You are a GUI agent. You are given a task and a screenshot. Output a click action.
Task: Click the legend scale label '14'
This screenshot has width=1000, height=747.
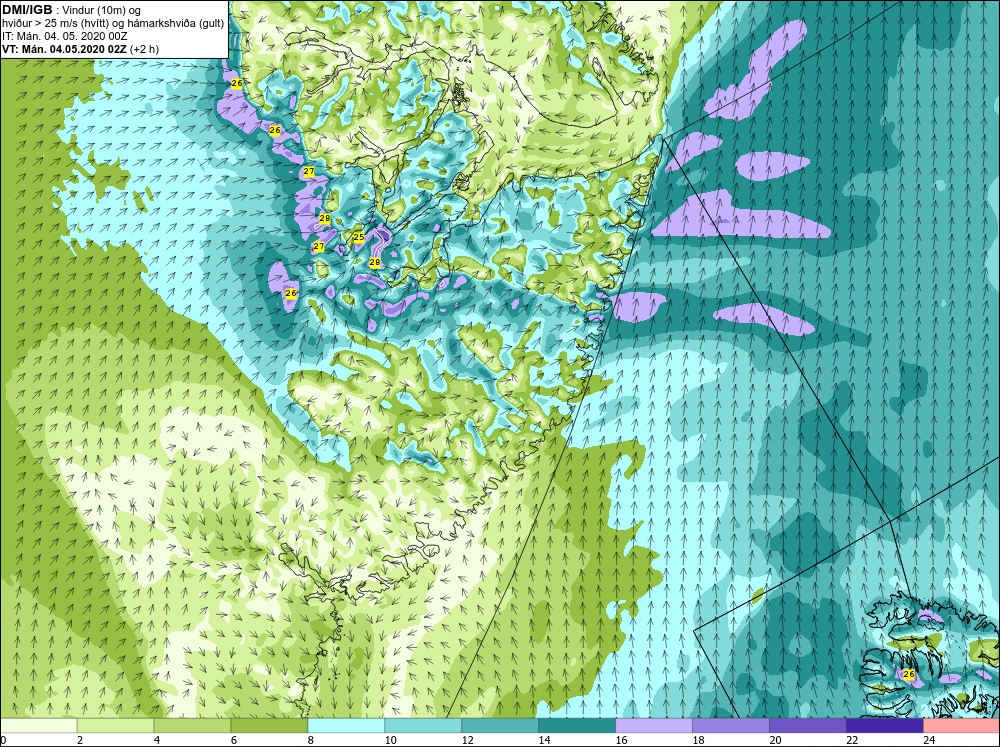(x=545, y=740)
